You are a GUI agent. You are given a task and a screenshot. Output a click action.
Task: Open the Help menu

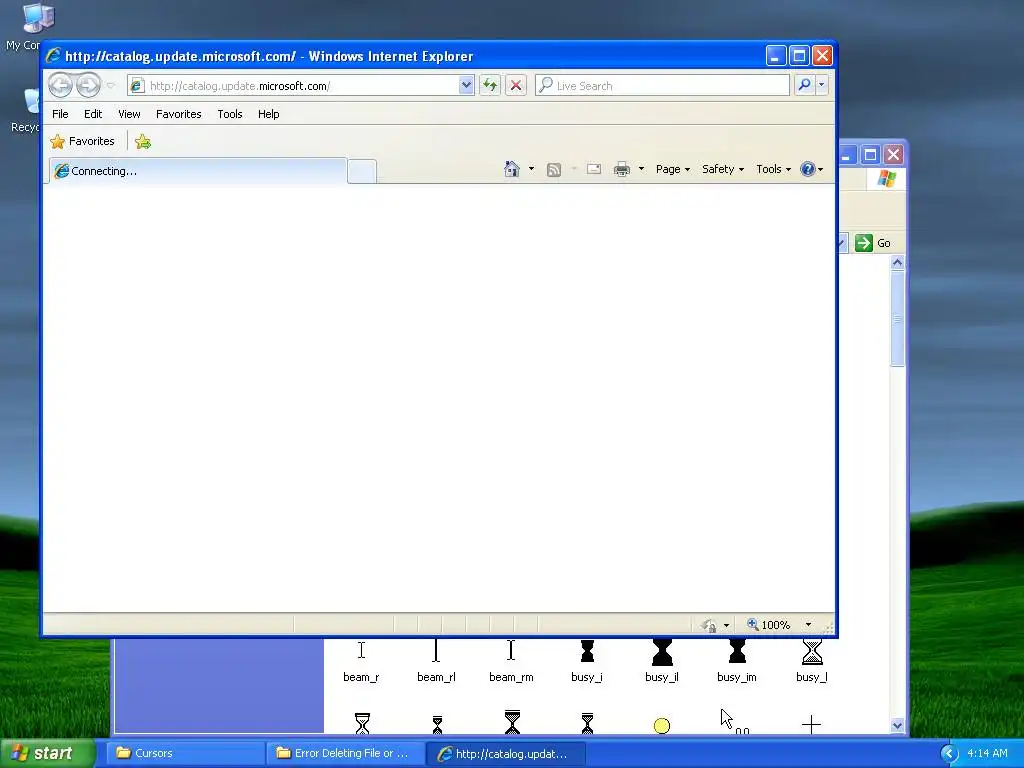tap(268, 114)
